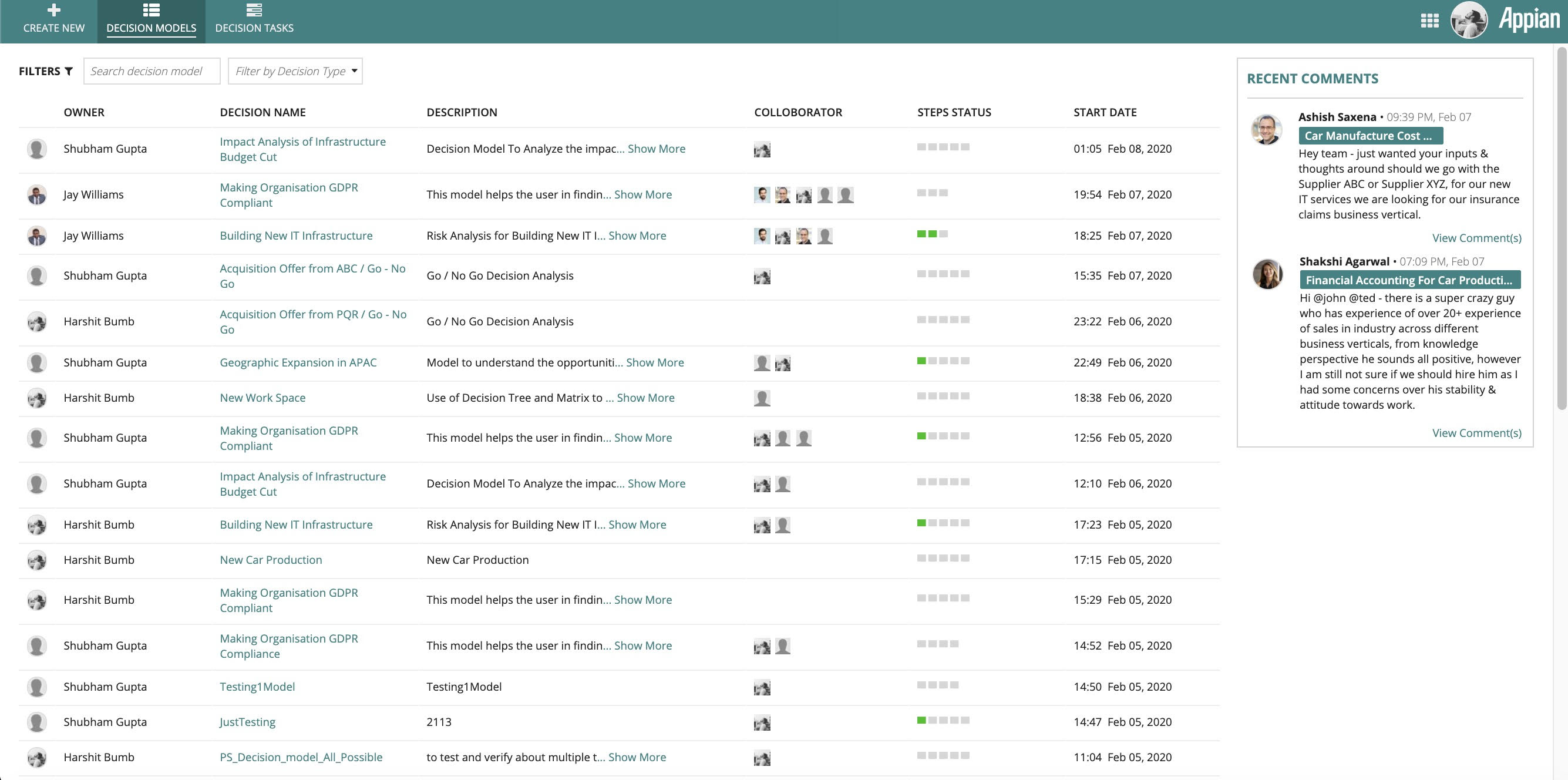Click the Search decision model field
The width and height of the screenshot is (1568, 780).
click(152, 71)
